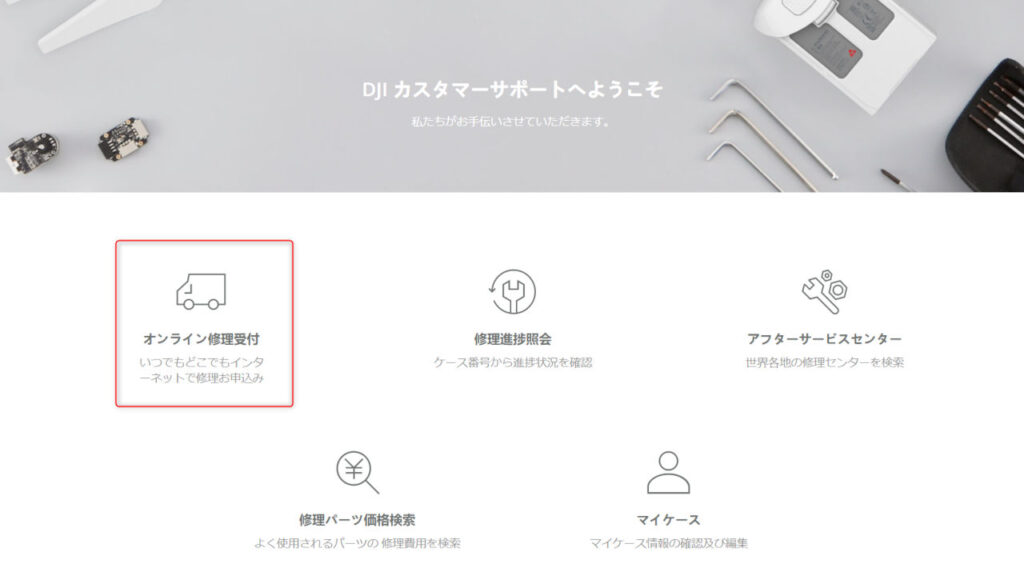Click the yen magnifier price search icon
This screenshot has width=1024, height=576.
click(x=357, y=472)
